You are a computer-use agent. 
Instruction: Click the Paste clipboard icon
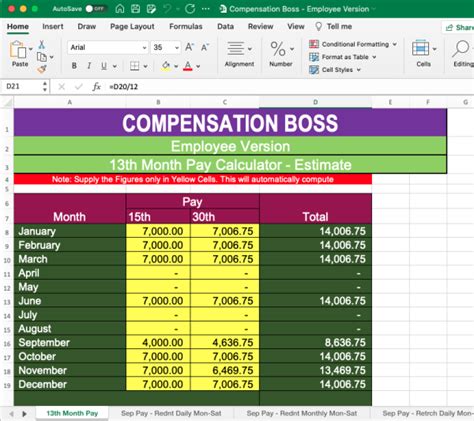18,50
